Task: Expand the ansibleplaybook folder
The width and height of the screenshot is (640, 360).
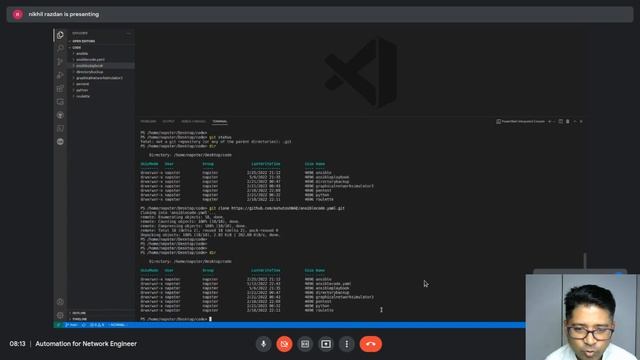Action: [101, 66]
